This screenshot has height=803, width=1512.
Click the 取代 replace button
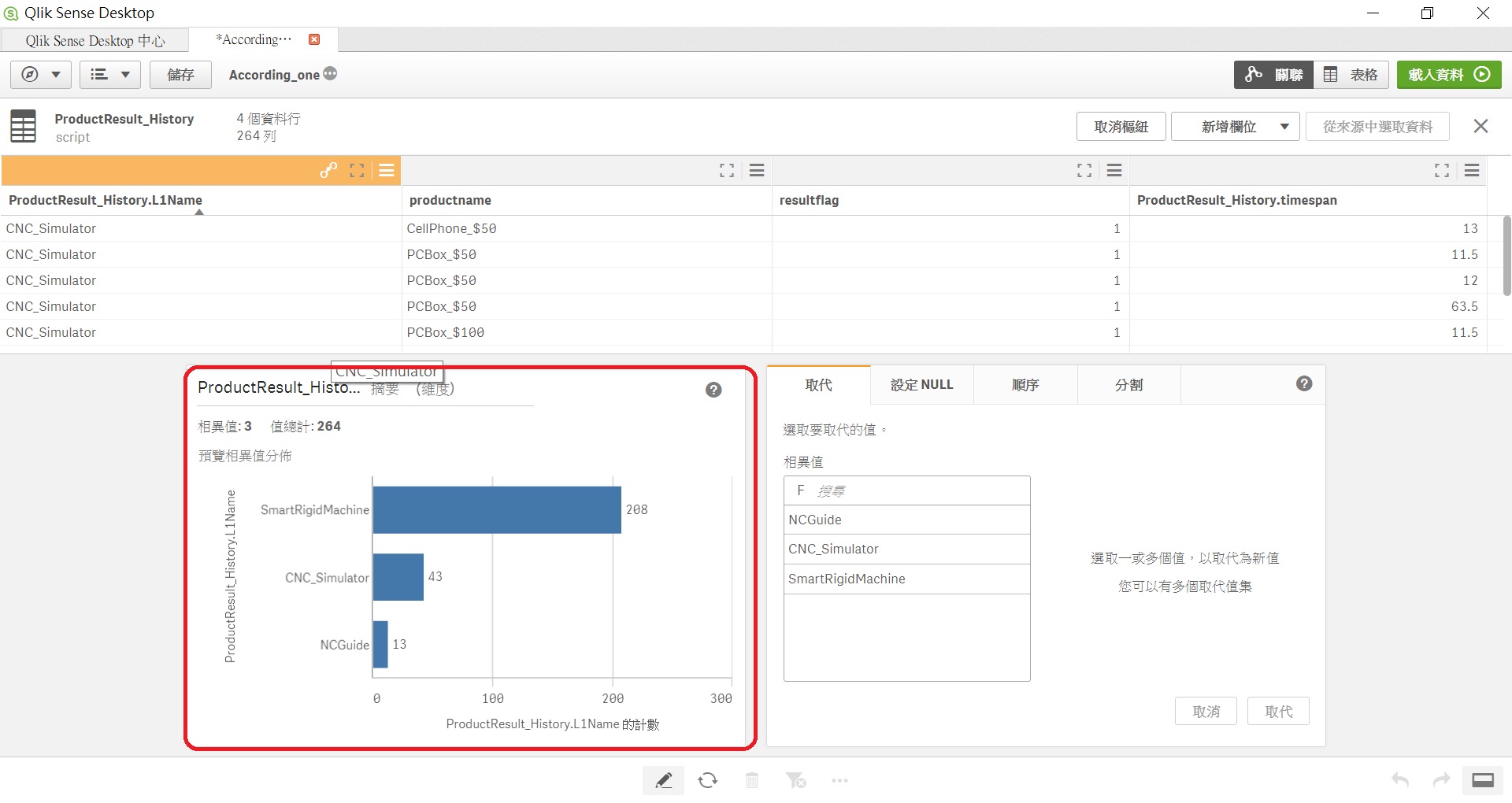pos(1278,711)
